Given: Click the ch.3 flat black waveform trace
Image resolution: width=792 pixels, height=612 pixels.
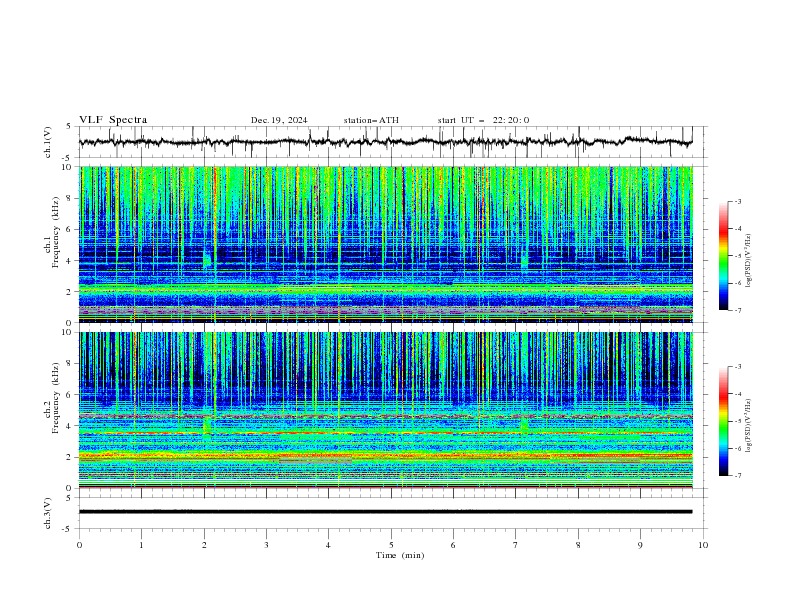Looking at the screenshot, I should click(x=385, y=512).
